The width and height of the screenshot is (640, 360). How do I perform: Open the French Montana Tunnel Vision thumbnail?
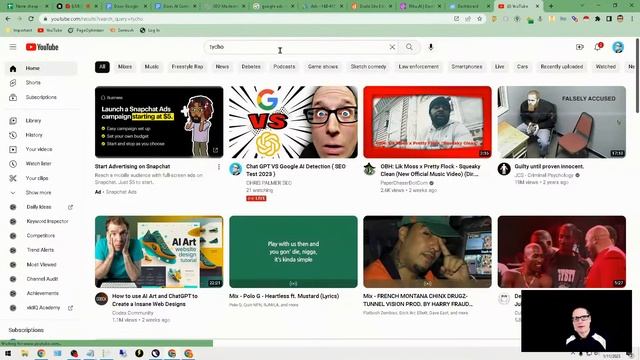(427, 252)
